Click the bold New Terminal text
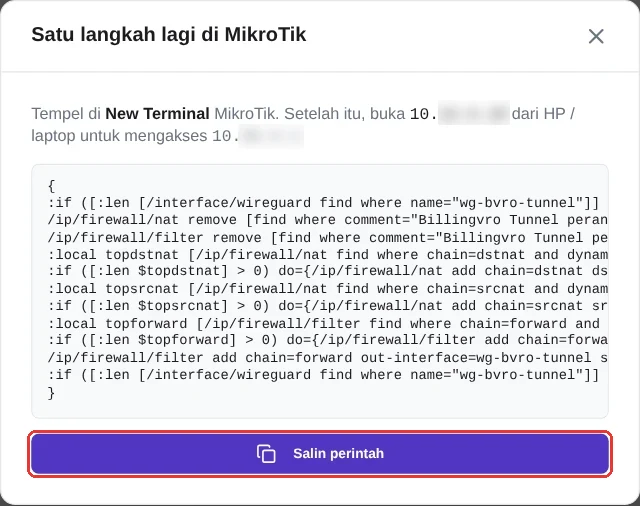 [157, 113]
